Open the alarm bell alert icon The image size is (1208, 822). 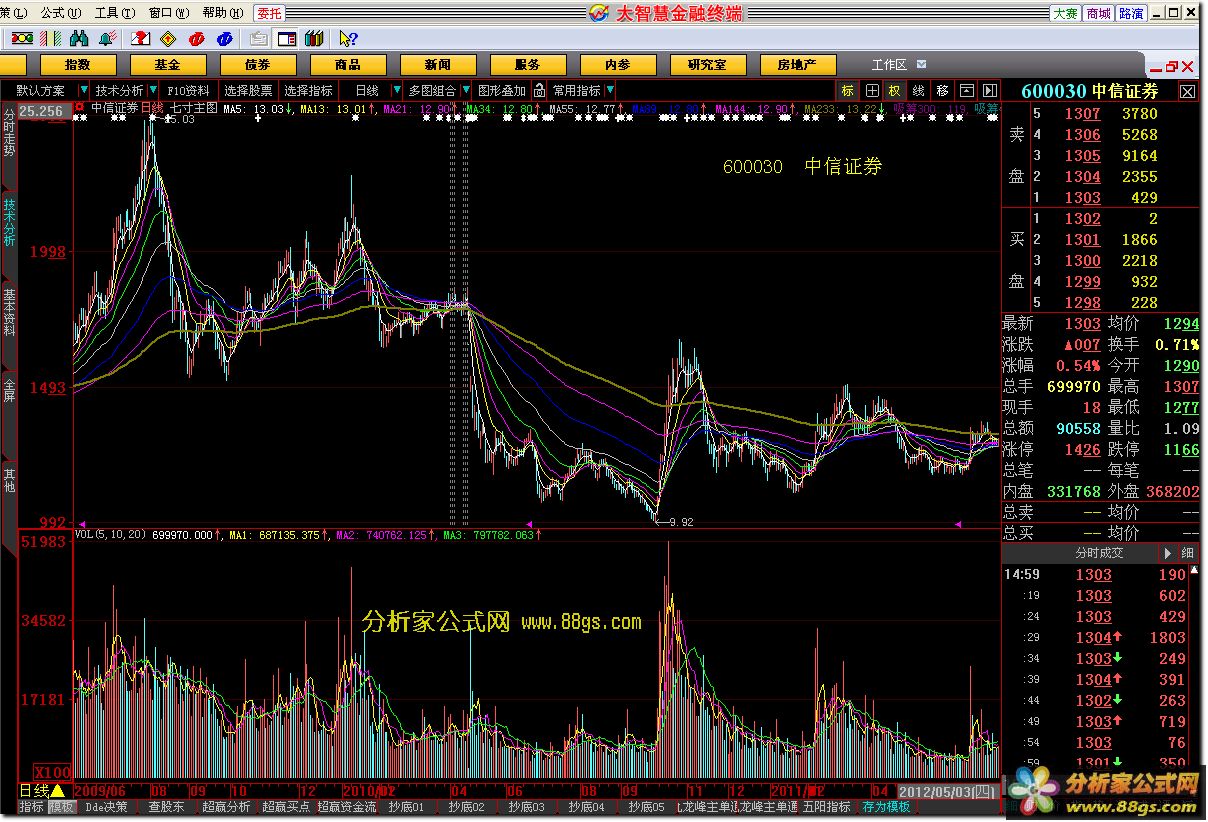[x=108, y=38]
